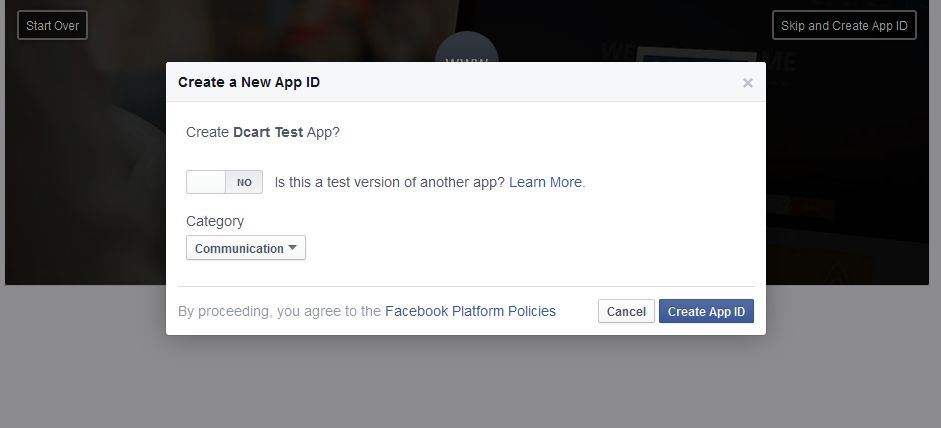941x428 pixels.
Task: Click the dimmed background below the dialog
Action: point(470,385)
